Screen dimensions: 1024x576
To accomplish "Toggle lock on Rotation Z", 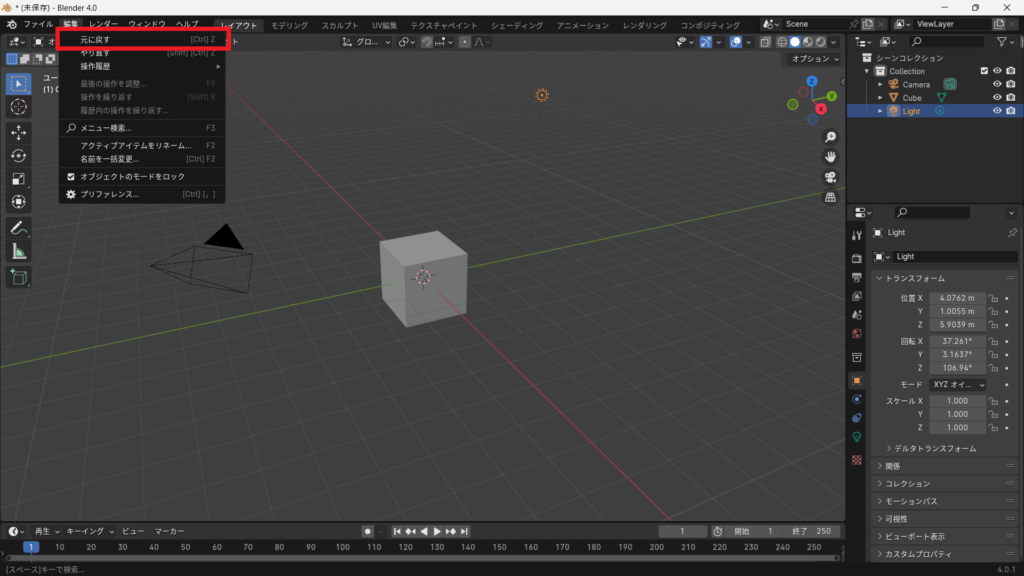I will [993, 368].
